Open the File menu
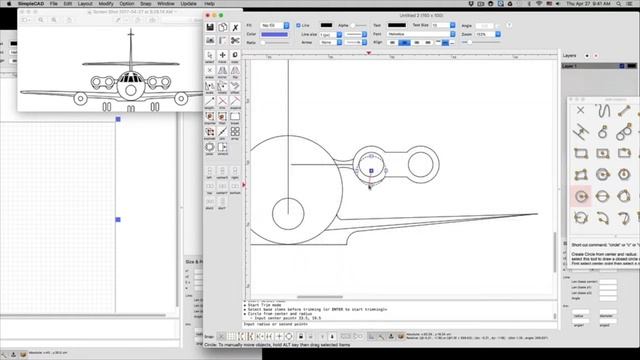The image size is (640, 360). point(53,3)
